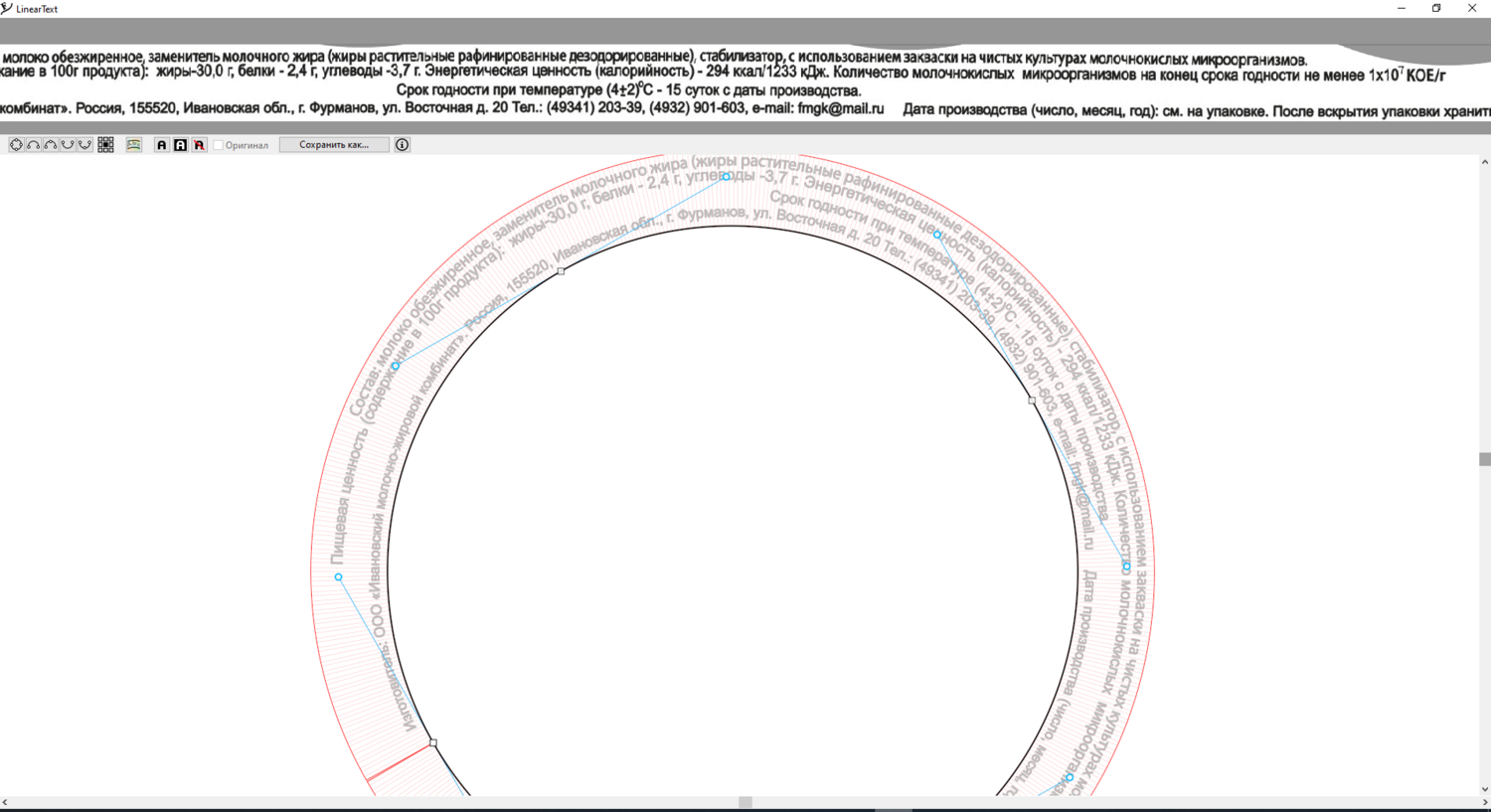The image size is (1491, 812).
Task: Click the vertical scrollbar down arrow
Action: (x=1484, y=790)
